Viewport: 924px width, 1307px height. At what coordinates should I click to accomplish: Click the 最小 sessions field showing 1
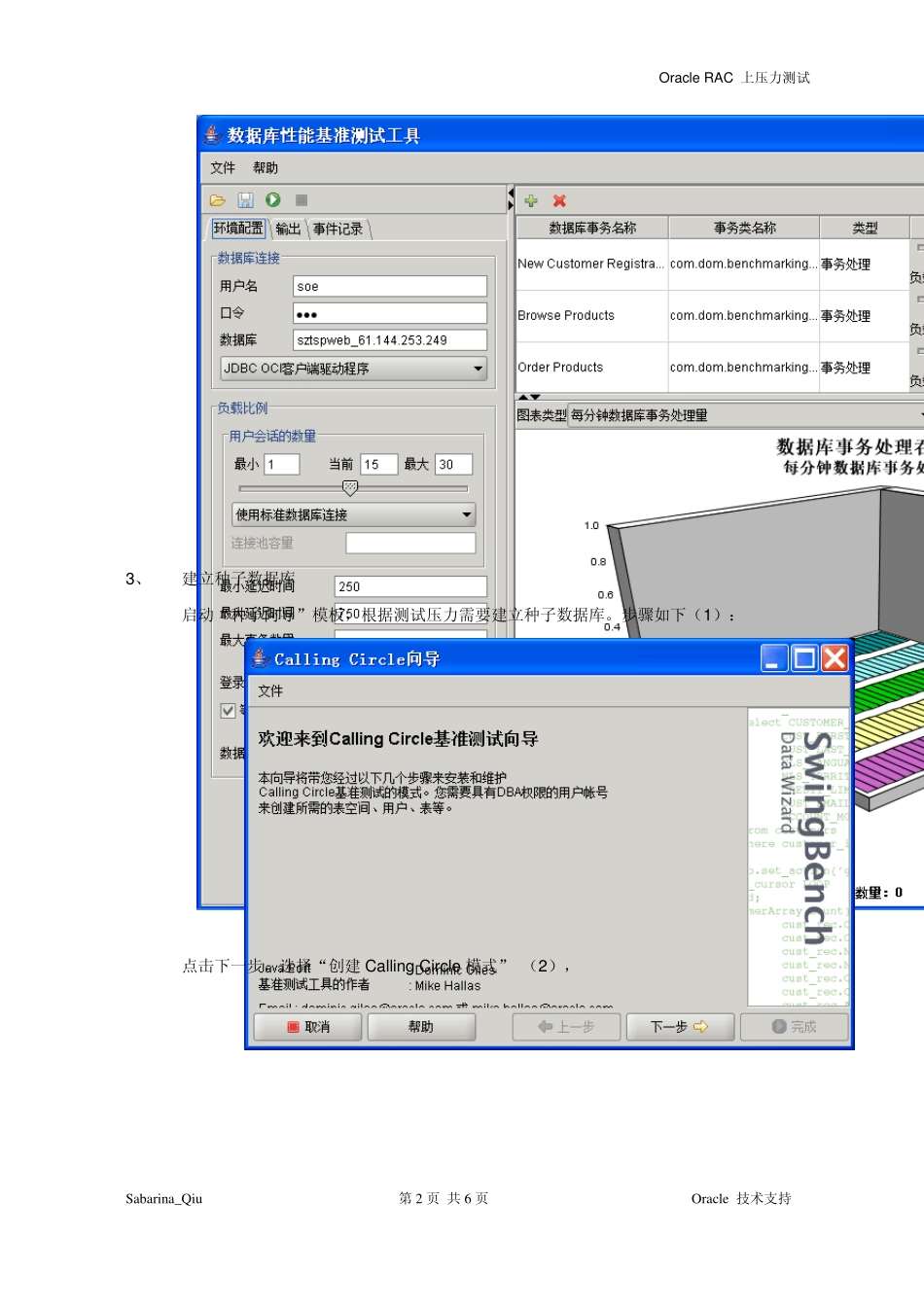point(282,465)
